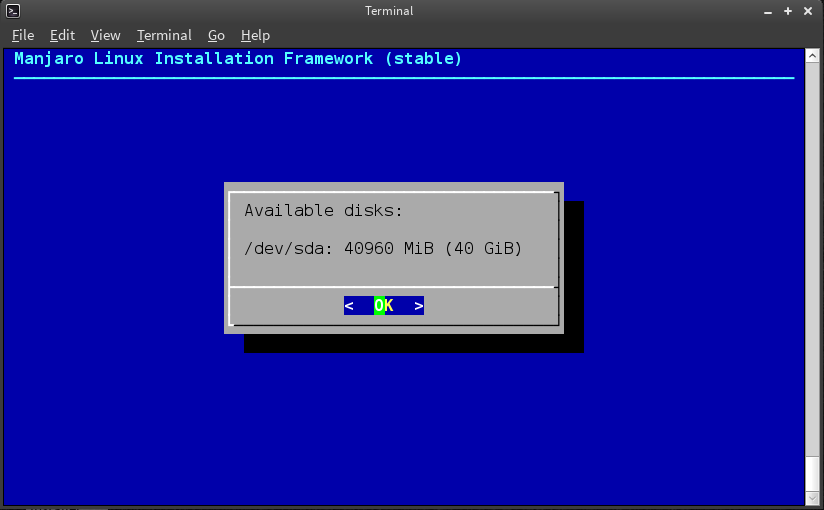Click the vertical scrollbar thumb
The image size is (824, 510).
click(x=812, y=474)
